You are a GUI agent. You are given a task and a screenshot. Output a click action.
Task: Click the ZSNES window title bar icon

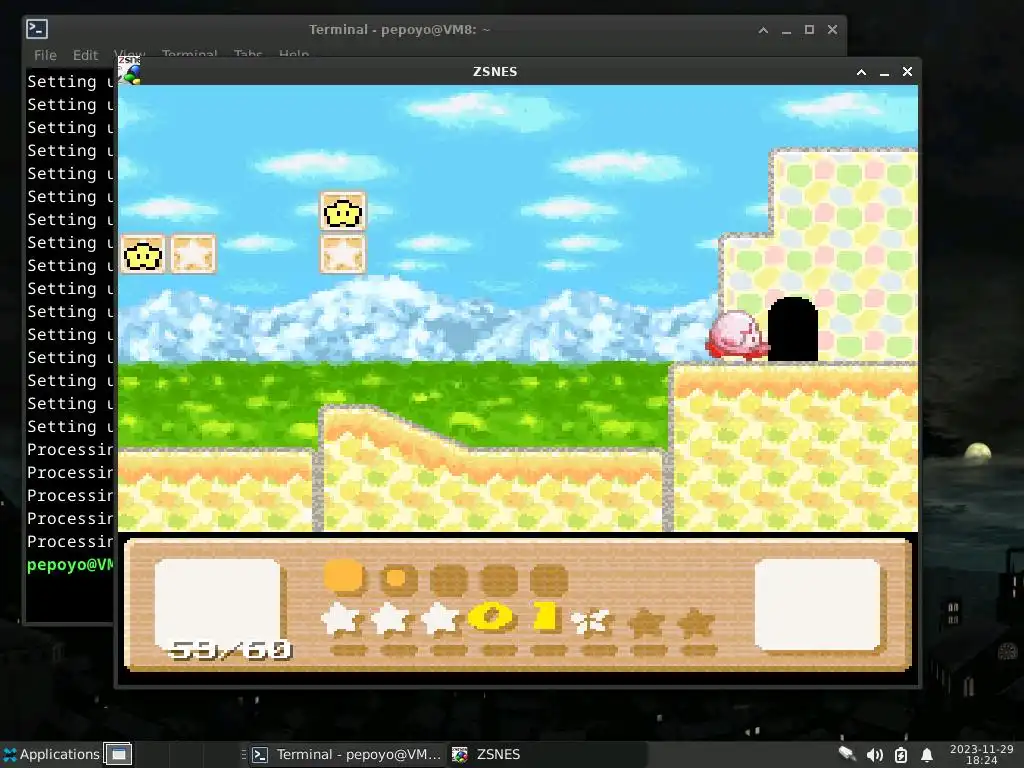click(129, 71)
